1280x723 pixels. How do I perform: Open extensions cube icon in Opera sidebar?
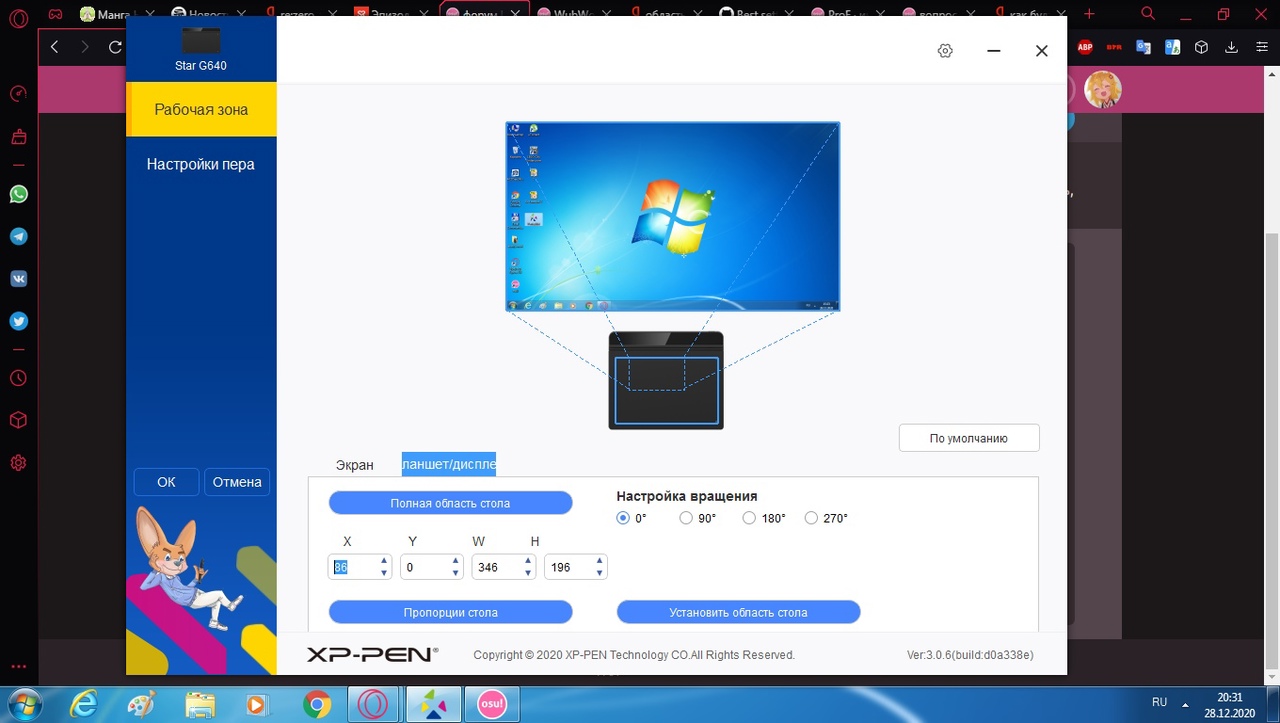[18, 420]
